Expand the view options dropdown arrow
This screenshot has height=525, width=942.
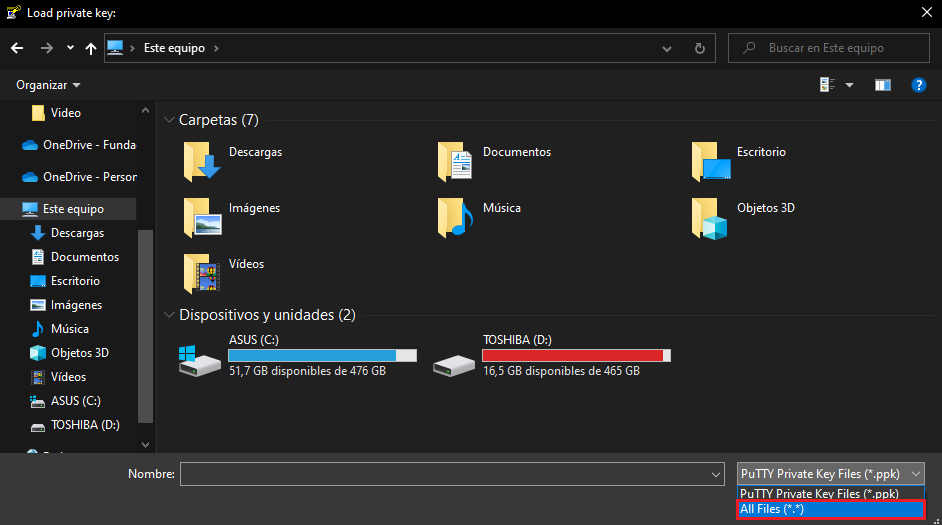(x=849, y=85)
